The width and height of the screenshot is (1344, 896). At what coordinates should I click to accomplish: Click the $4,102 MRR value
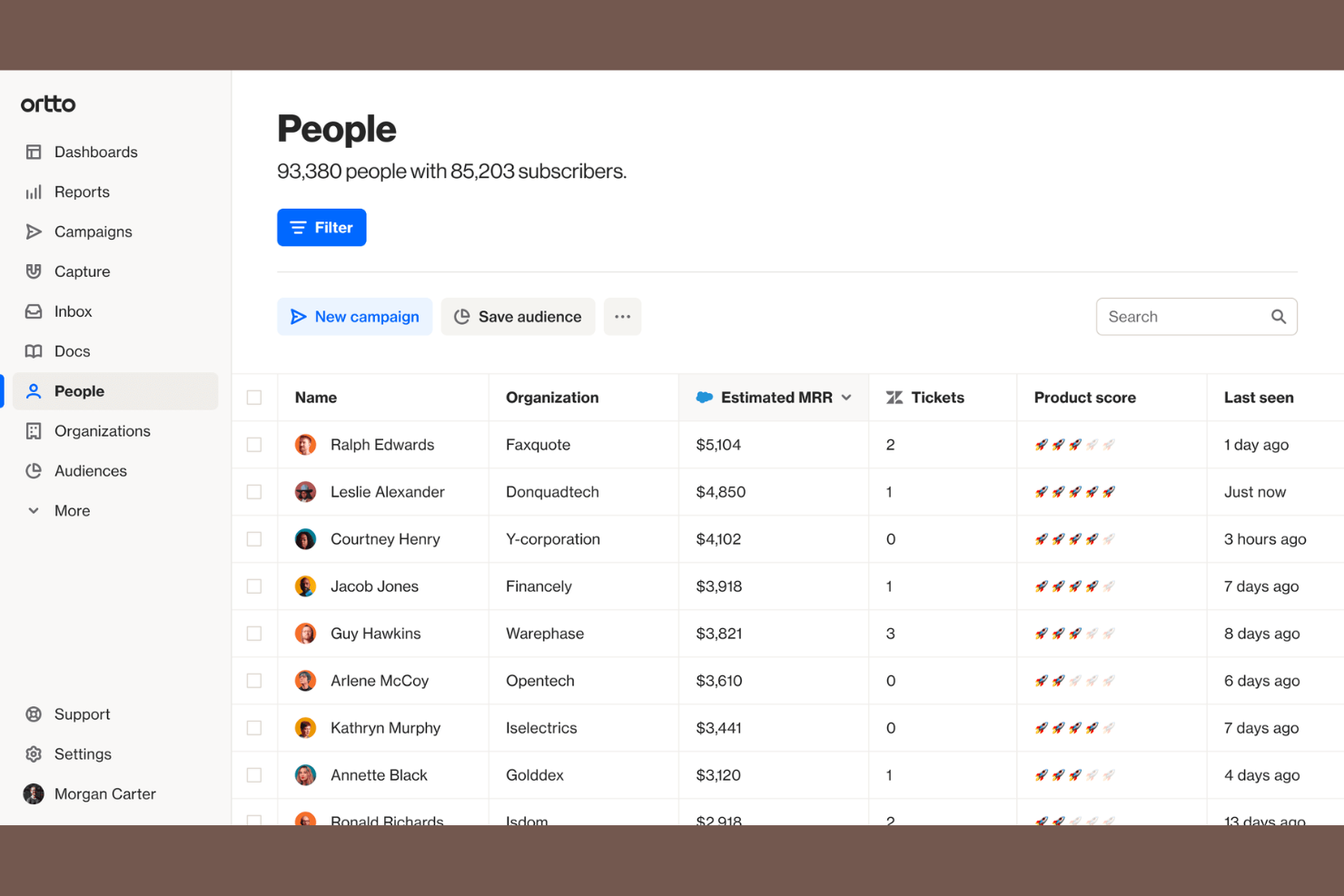[718, 539]
